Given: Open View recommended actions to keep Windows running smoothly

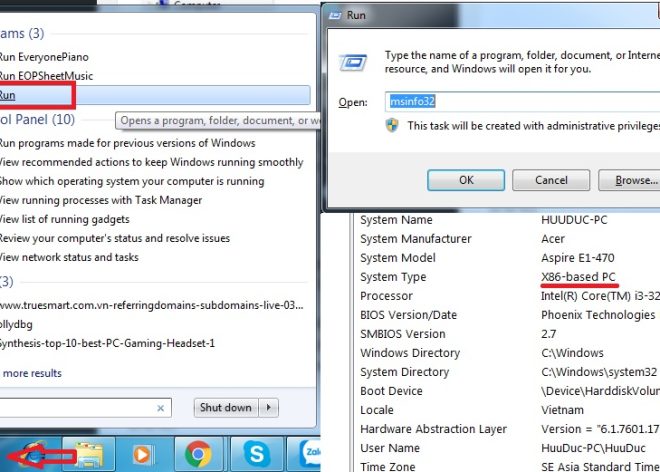Looking at the screenshot, I should coord(152,162).
